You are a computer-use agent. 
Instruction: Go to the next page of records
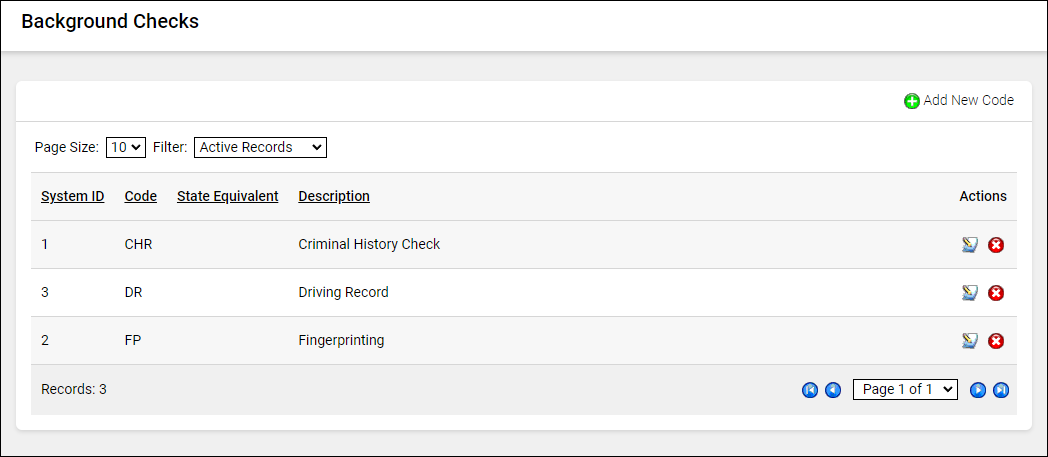[978, 390]
